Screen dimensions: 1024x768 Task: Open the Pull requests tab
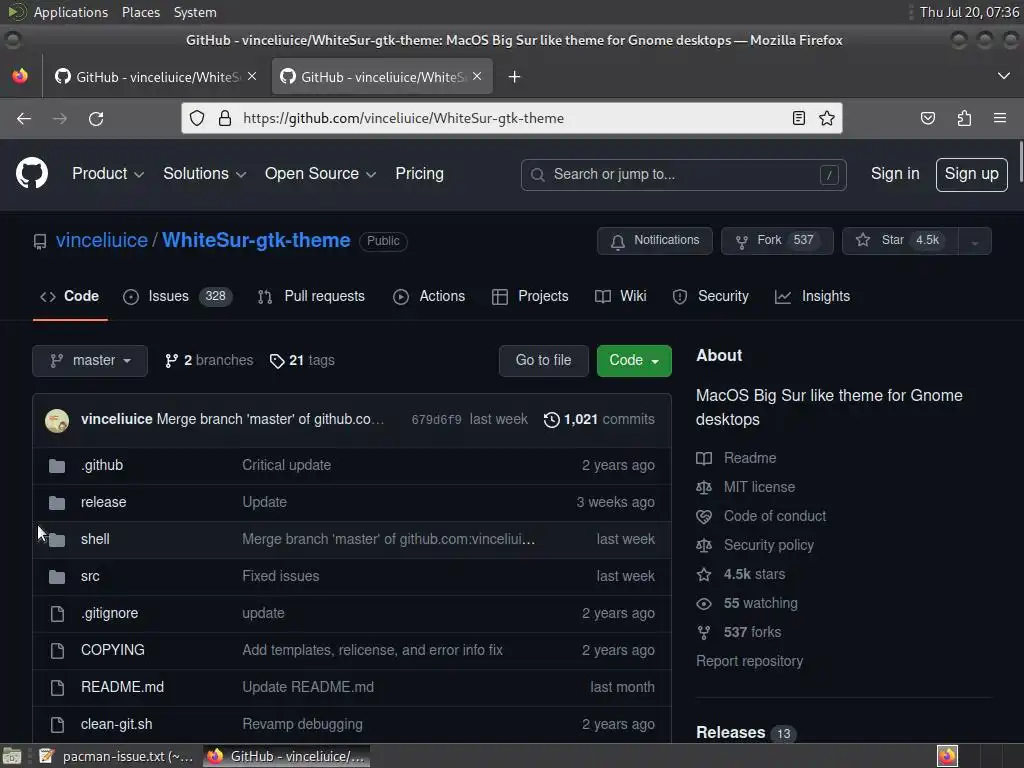tap(312, 296)
